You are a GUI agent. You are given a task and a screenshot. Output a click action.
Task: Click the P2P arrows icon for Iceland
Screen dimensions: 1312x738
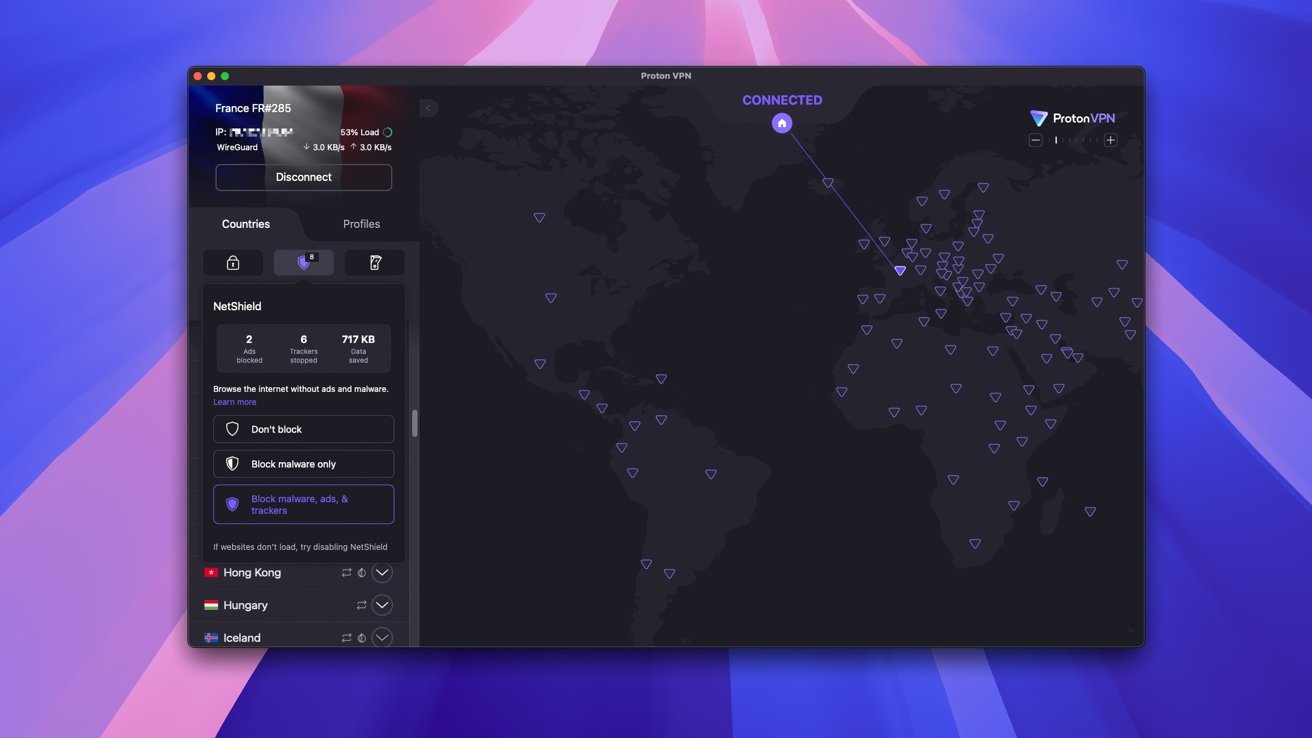(346, 638)
